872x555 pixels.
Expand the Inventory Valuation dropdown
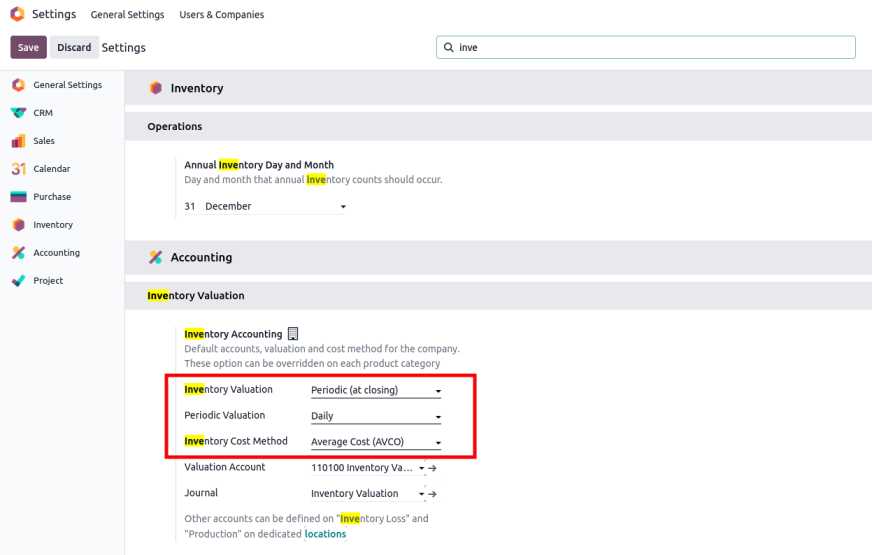[x=376, y=390]
